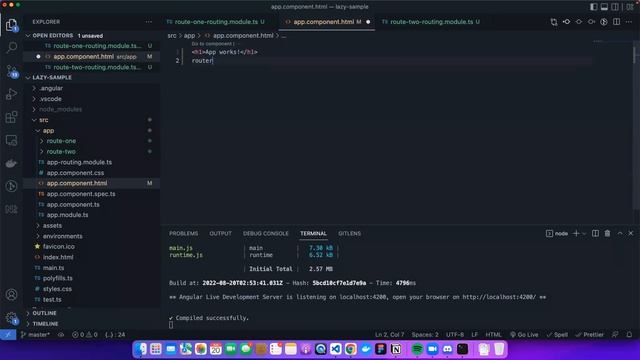Open Spotify from the dock
The width and height of the screenshot is (640, 360).
[x=417, y=349]
